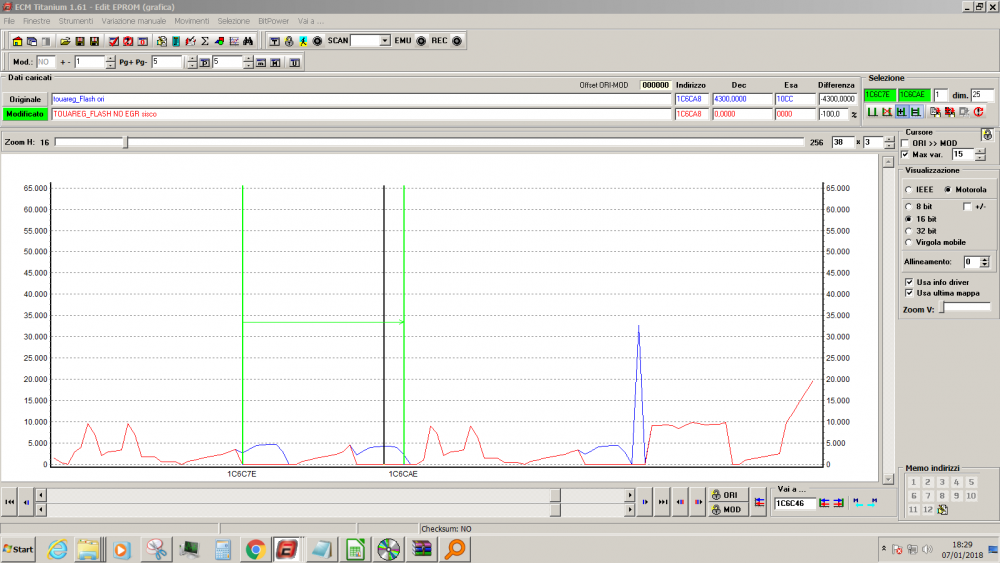This screenshot has height=563, width=1000.
Task: Click the open folder icon in toolbar
Action: click(65, 41)
